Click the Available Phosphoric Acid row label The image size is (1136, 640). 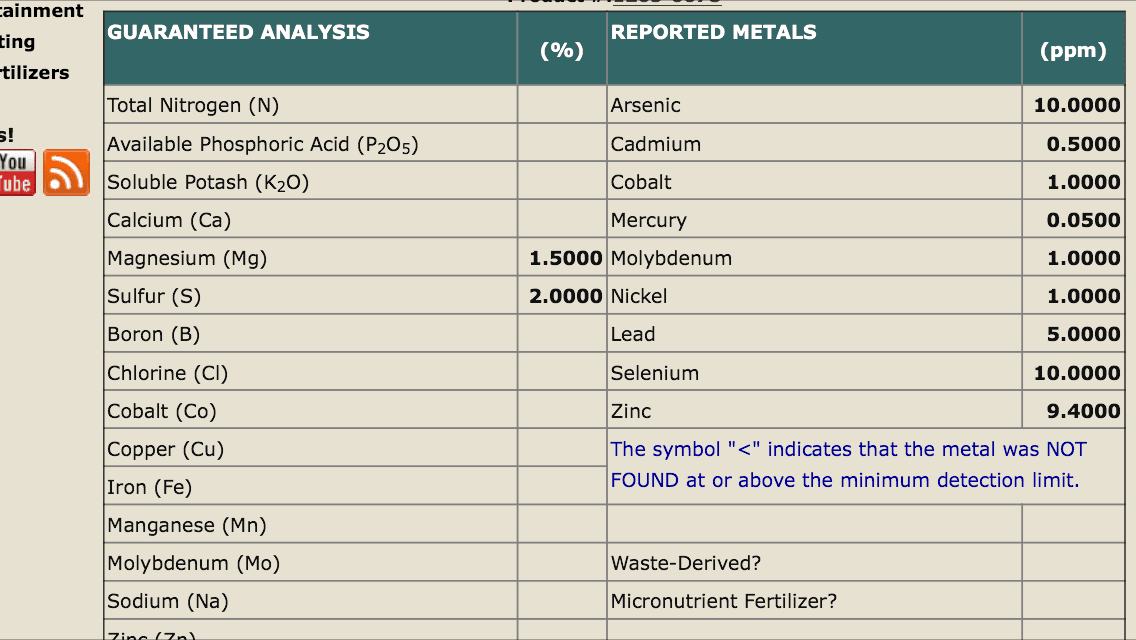coord(262,144)
